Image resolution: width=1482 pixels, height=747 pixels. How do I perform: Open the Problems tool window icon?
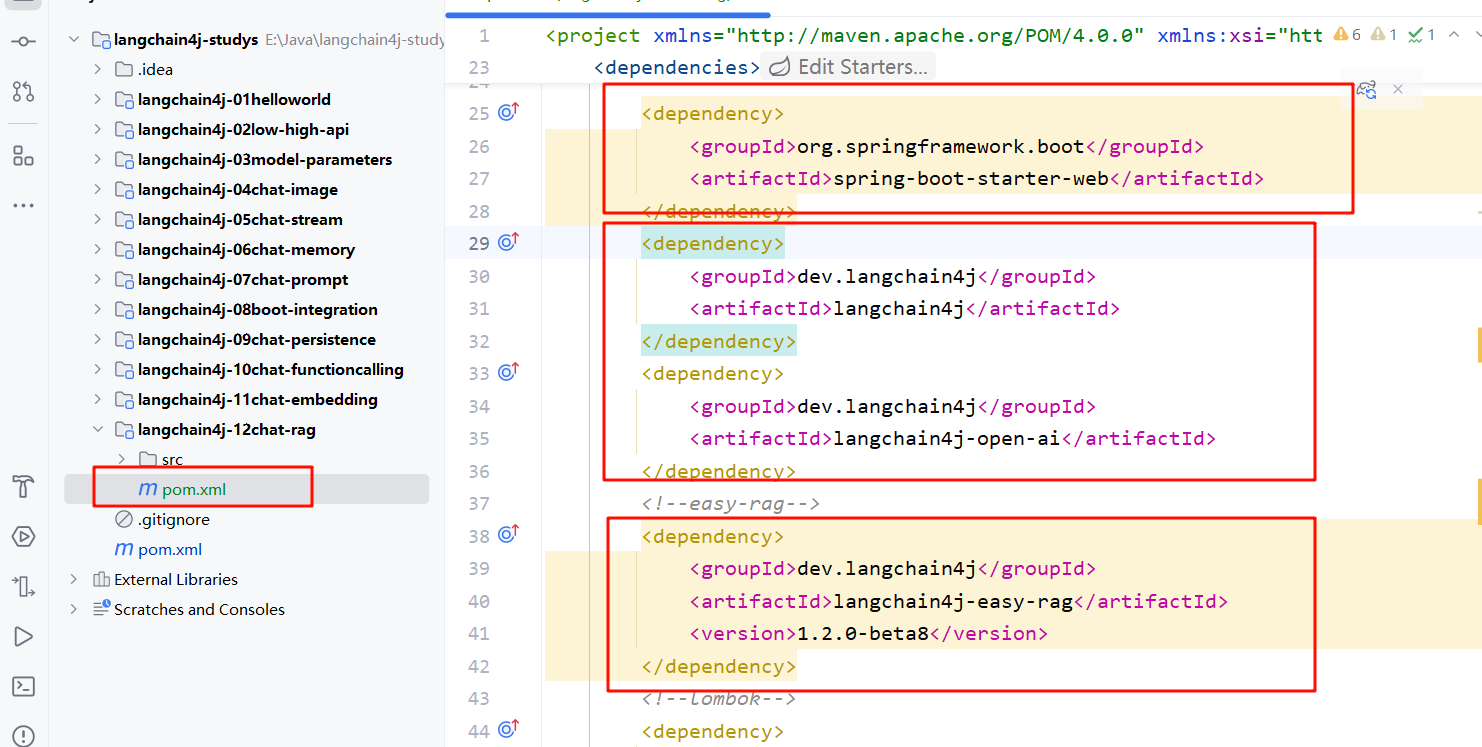click(x=23, y=735)
